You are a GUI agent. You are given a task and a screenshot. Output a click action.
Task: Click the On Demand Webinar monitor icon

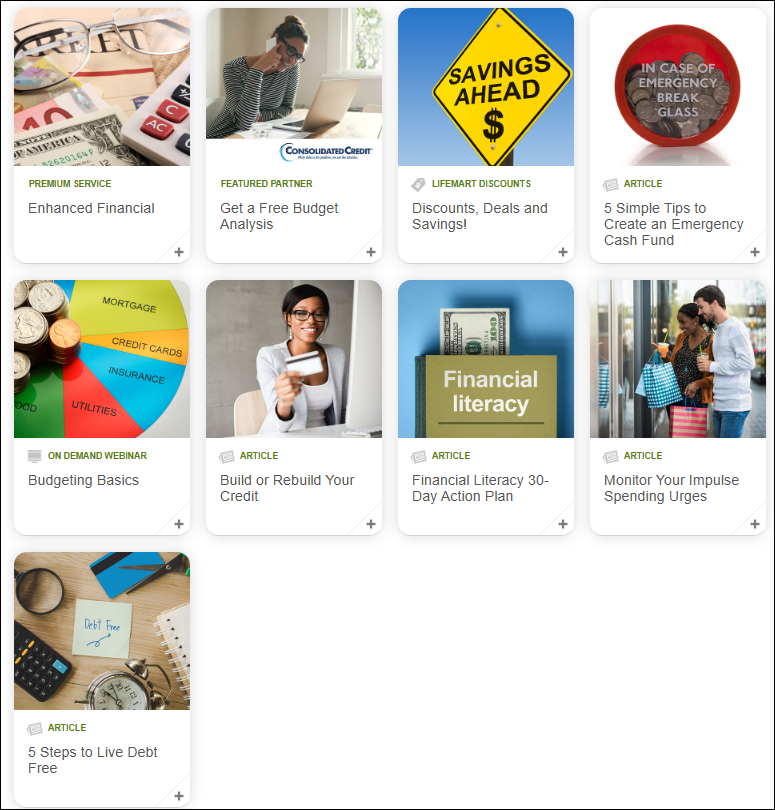coord(35,456)
